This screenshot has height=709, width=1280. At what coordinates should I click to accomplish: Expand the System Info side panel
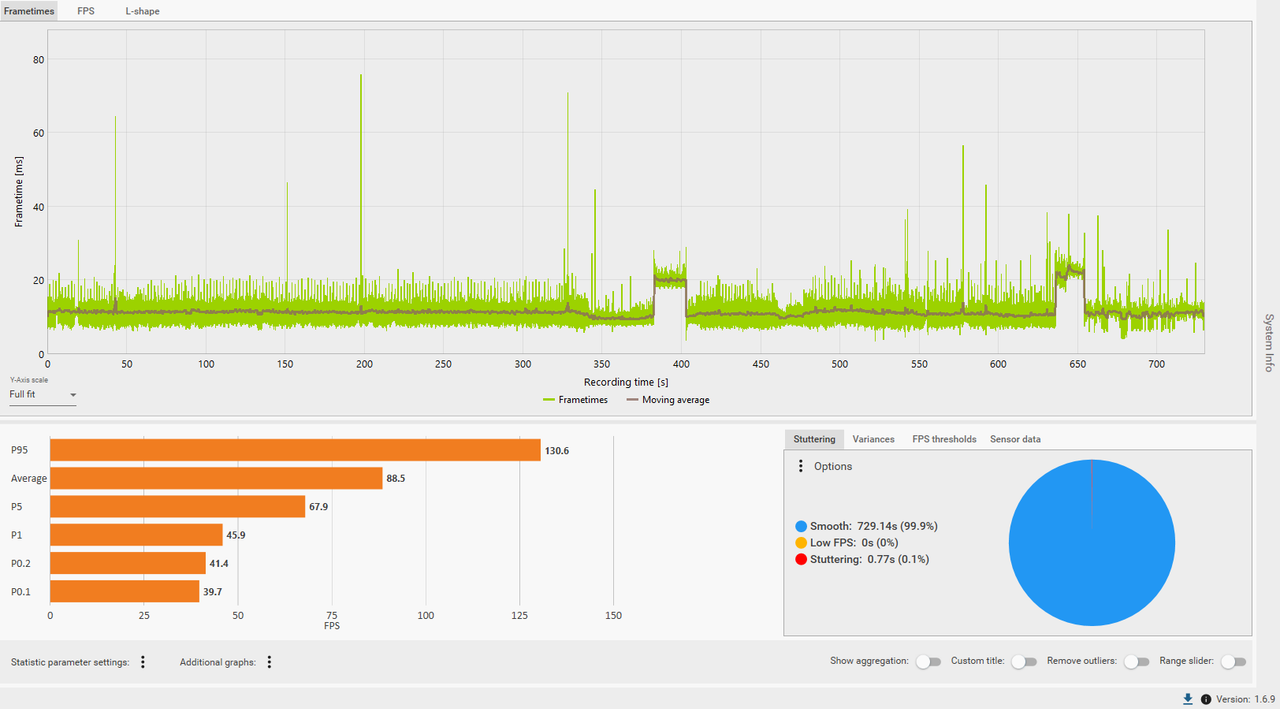(1268, 343)
